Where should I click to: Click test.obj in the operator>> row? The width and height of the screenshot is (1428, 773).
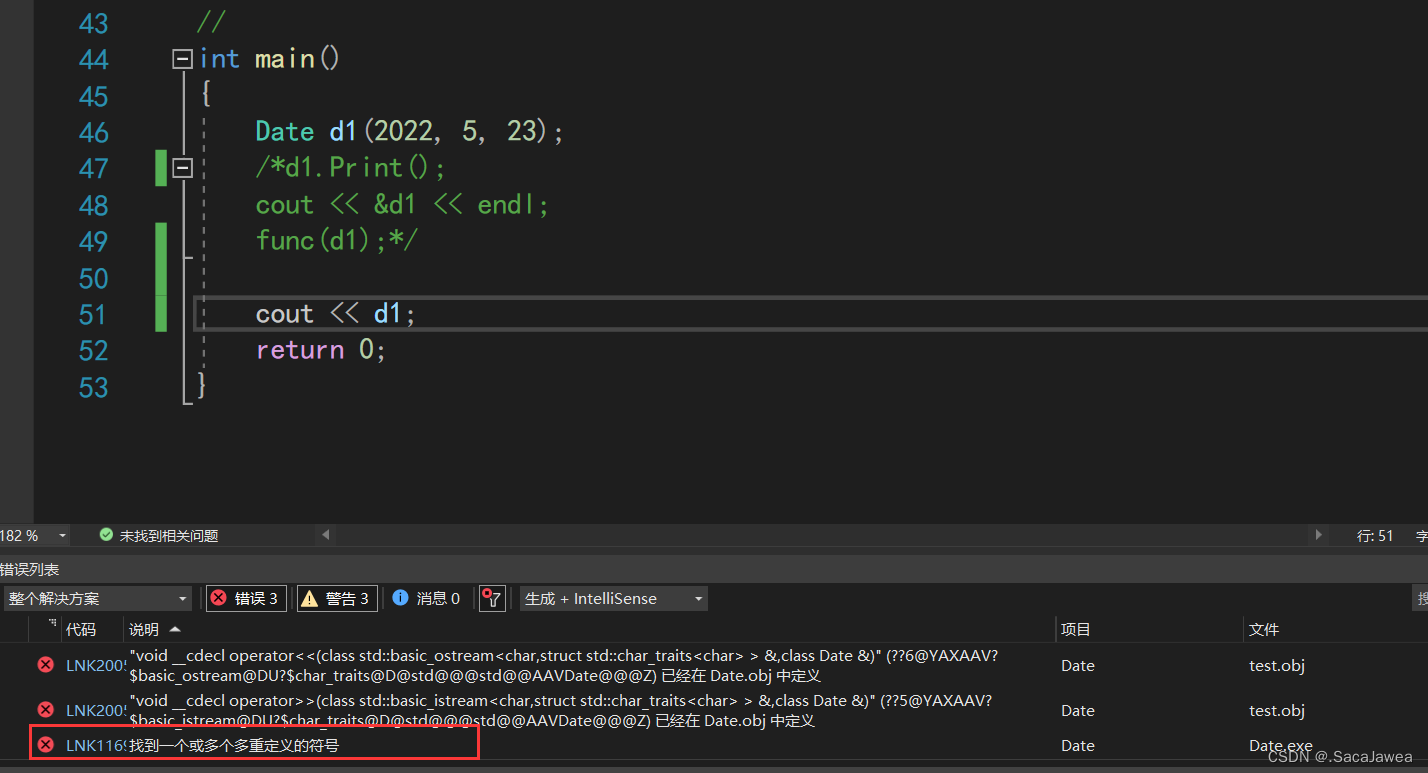click(x=1277, y=711)
